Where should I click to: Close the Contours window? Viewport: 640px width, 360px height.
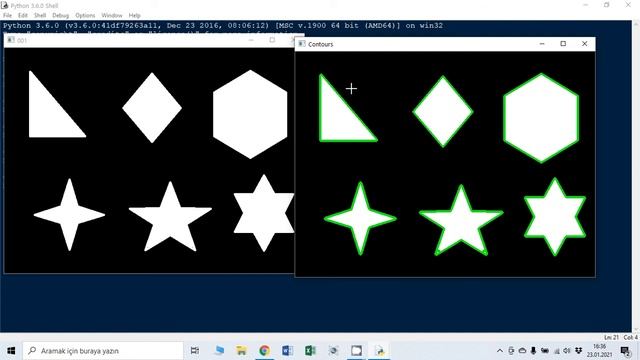tap(584, 44)
